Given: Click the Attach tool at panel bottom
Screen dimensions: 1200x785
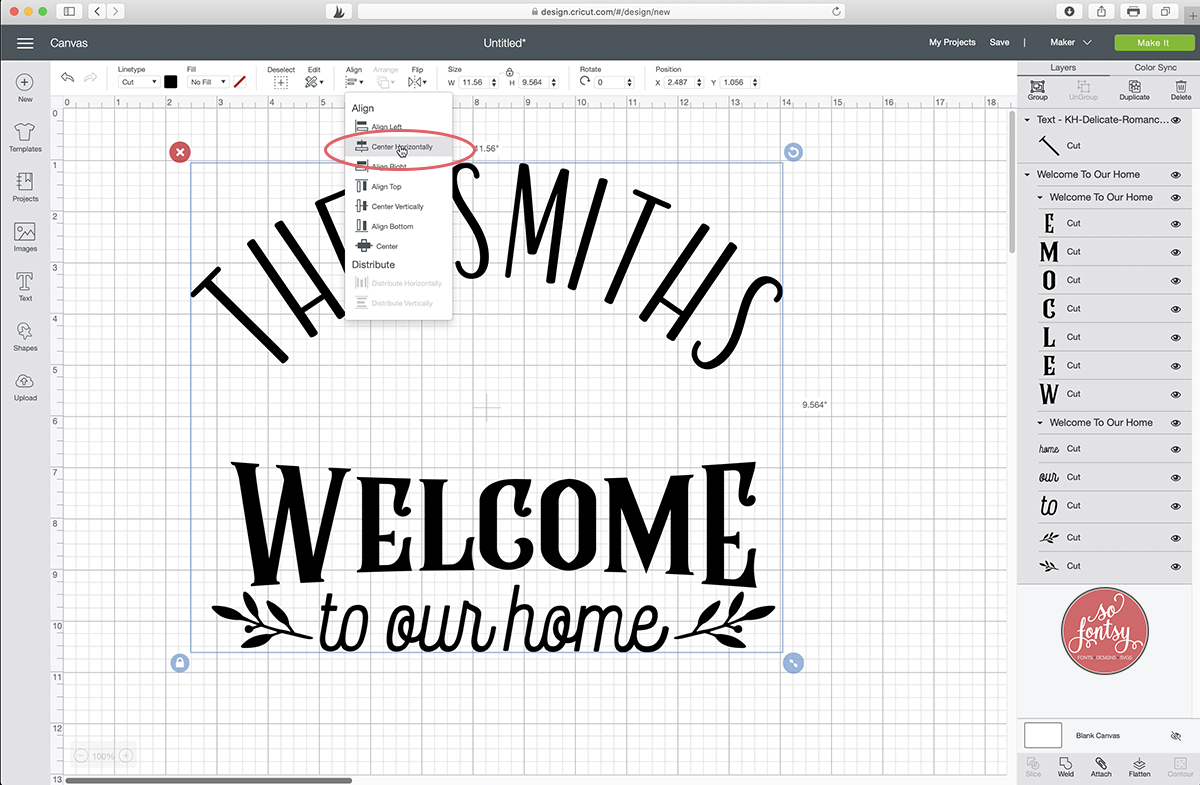Looking at the screenshot, I should coord(1101,763).
